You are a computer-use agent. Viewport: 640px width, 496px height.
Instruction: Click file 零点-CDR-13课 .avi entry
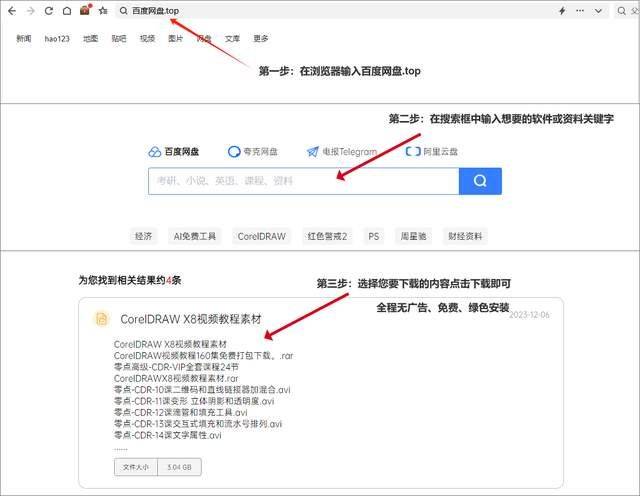pyautogui.click(x=198, y=424)
